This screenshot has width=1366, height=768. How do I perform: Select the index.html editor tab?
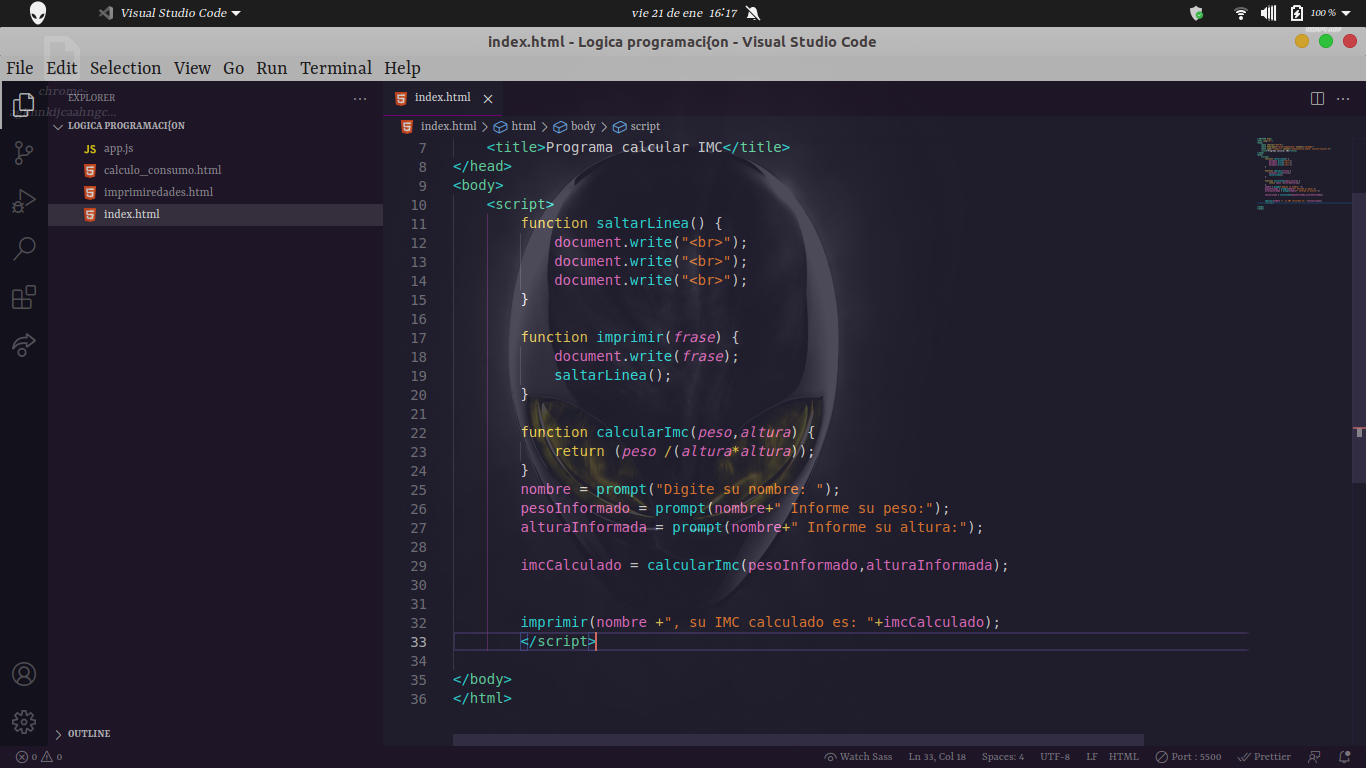click(x=443, y=98)
